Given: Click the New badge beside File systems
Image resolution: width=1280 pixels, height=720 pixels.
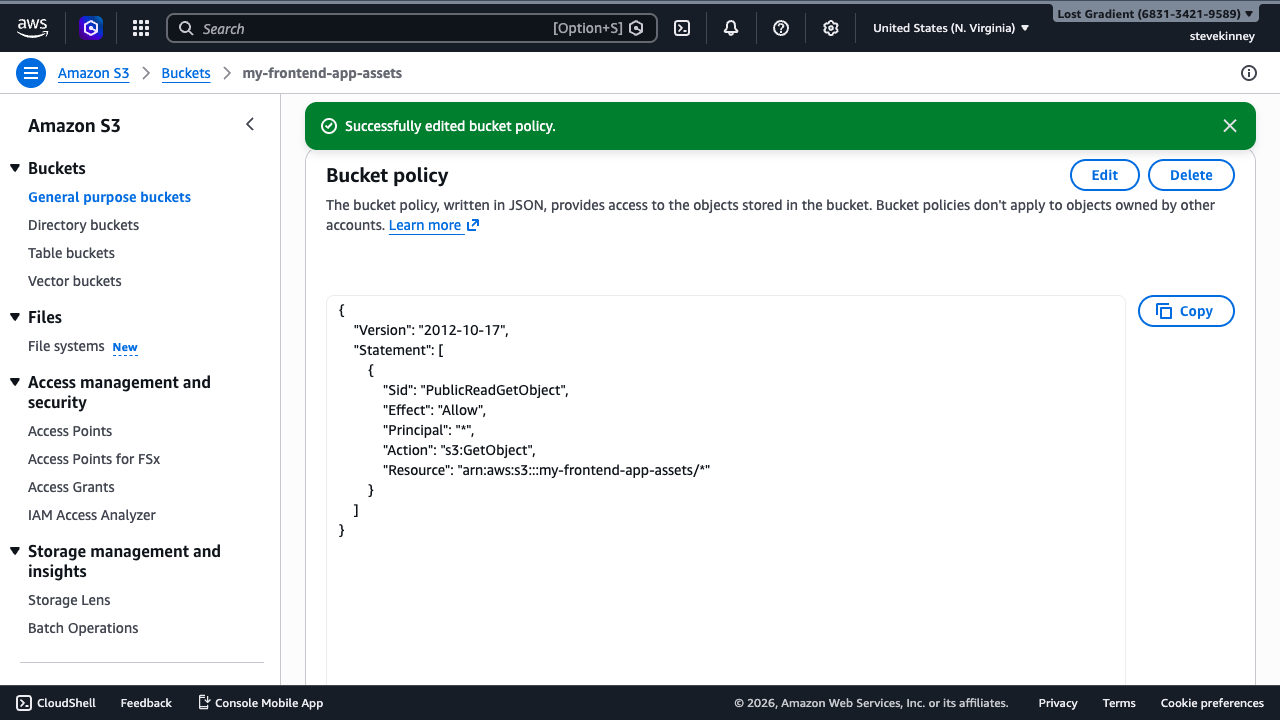Looking at the screenshot, I should click(125, 347).
